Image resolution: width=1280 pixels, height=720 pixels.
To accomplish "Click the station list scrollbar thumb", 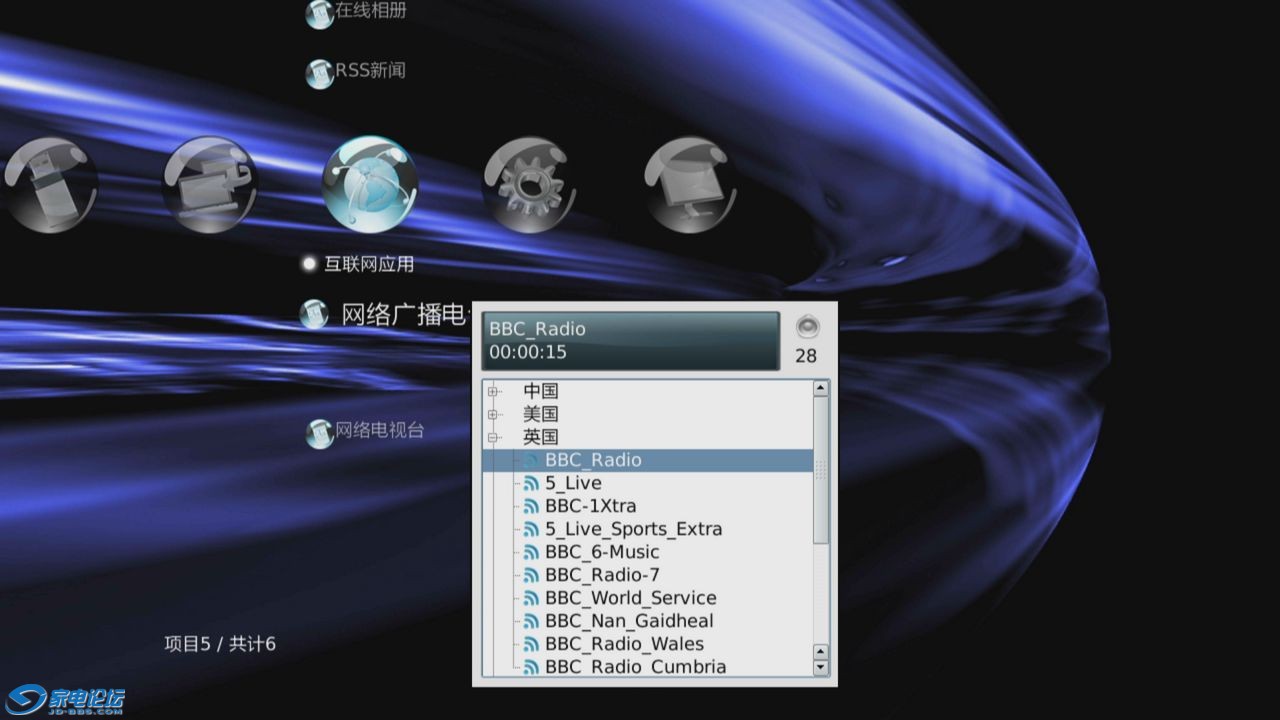I will pos(821,470).
